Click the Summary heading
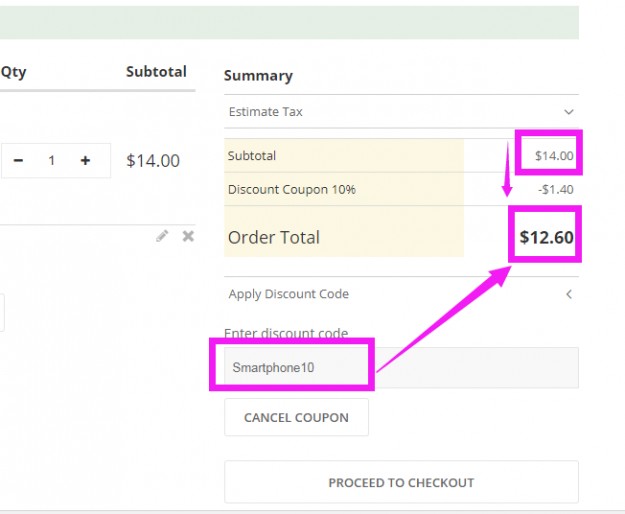The width and height of the screenshot is (625, 514). tap(258, 76)
